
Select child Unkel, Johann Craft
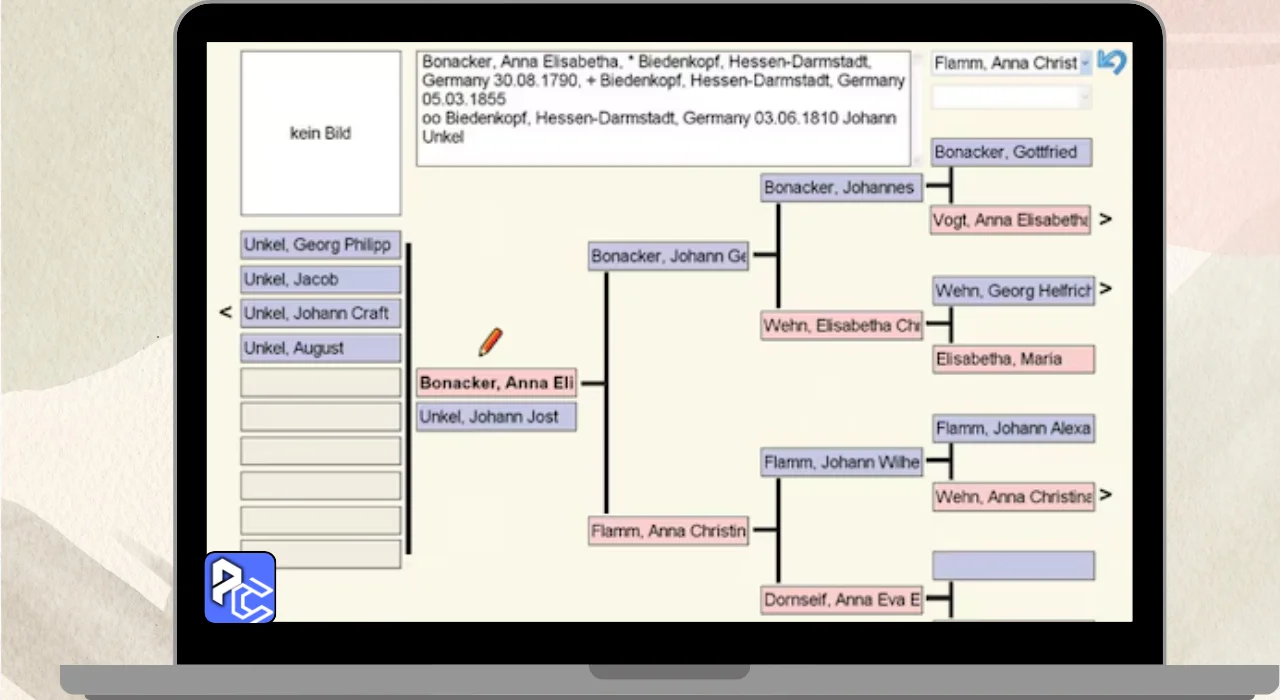[321, 313]
